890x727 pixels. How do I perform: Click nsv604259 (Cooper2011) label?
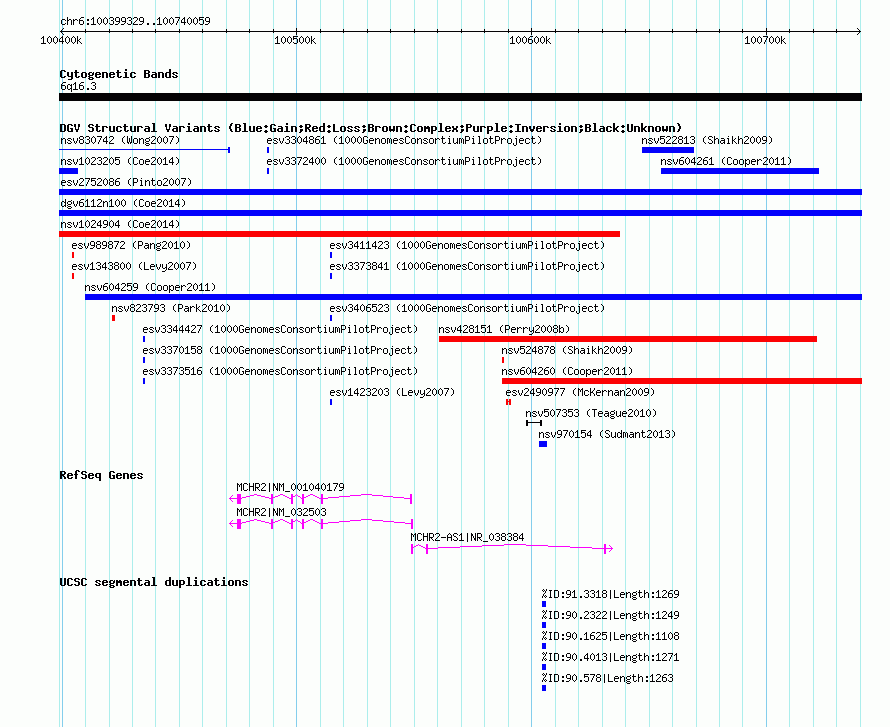coord(150,287)
